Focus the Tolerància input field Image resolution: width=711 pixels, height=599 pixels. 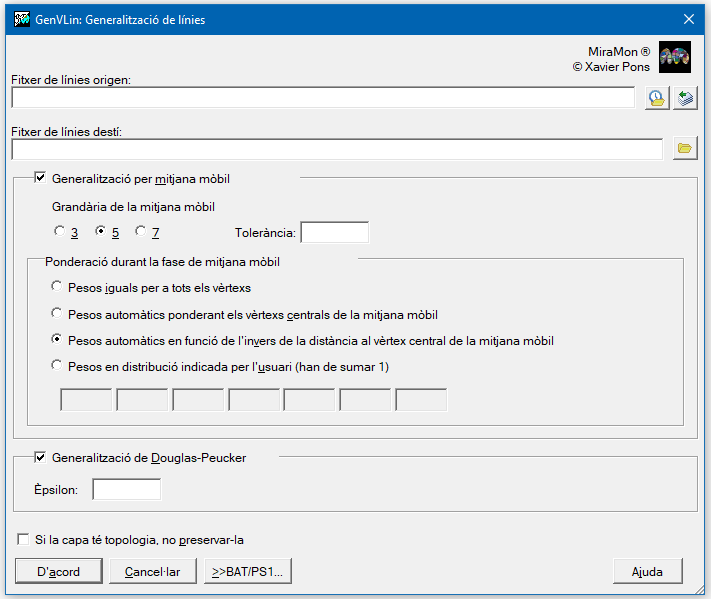(335, 233)
